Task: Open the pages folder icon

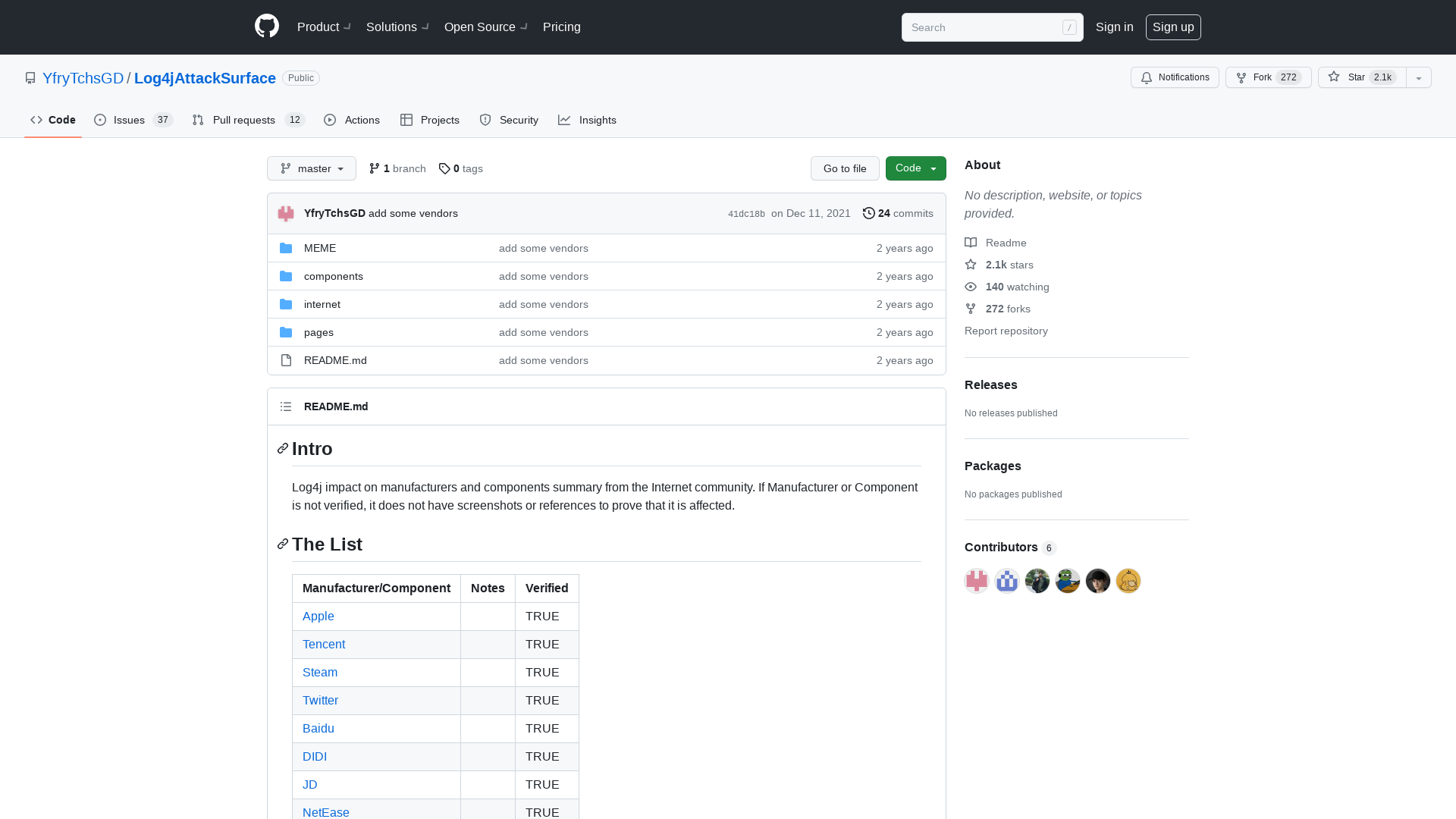Action: tap(286, 332)
